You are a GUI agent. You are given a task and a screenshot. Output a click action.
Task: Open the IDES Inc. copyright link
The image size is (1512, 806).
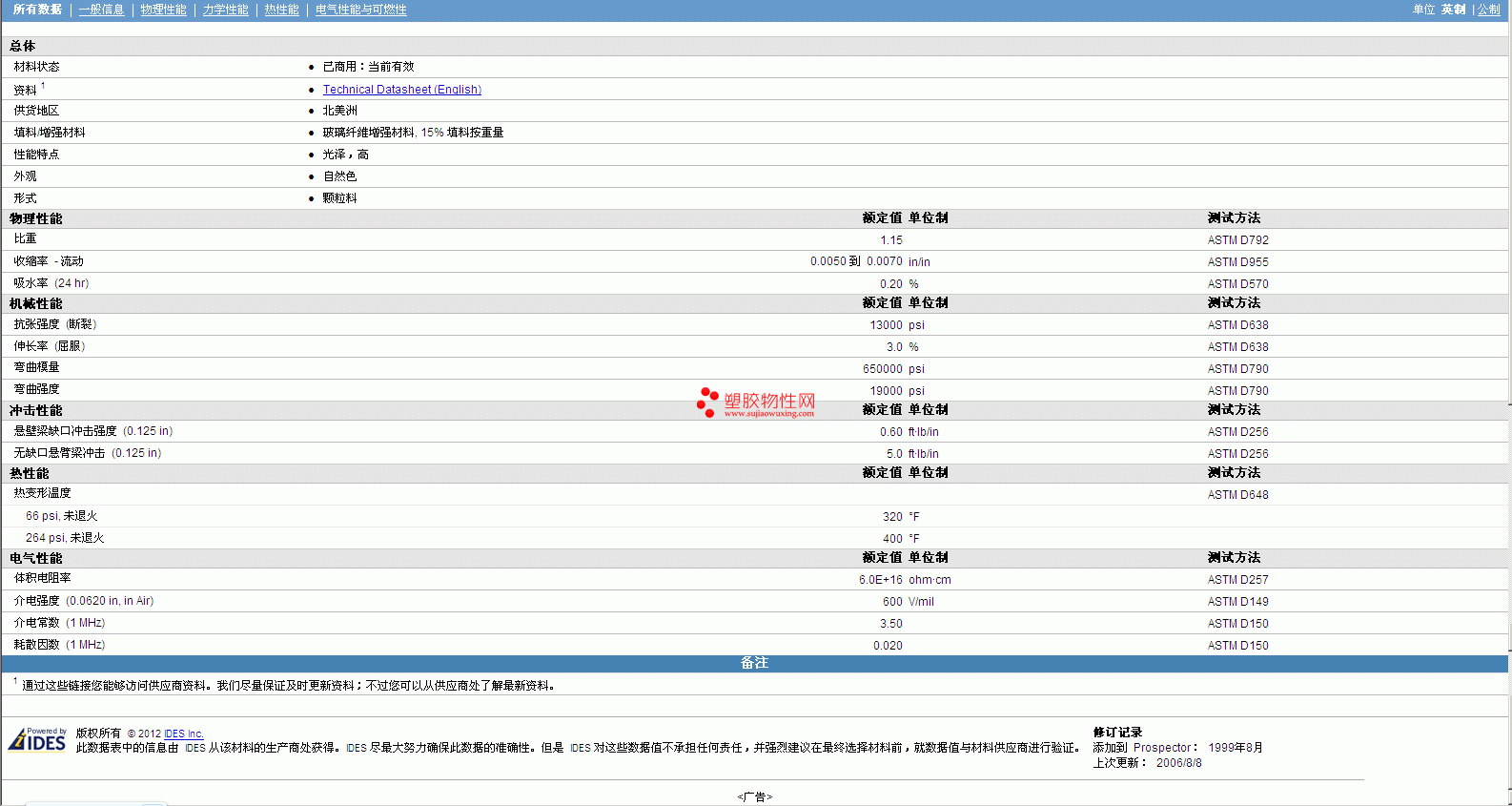pyautogui.click(x=184, y=734)
